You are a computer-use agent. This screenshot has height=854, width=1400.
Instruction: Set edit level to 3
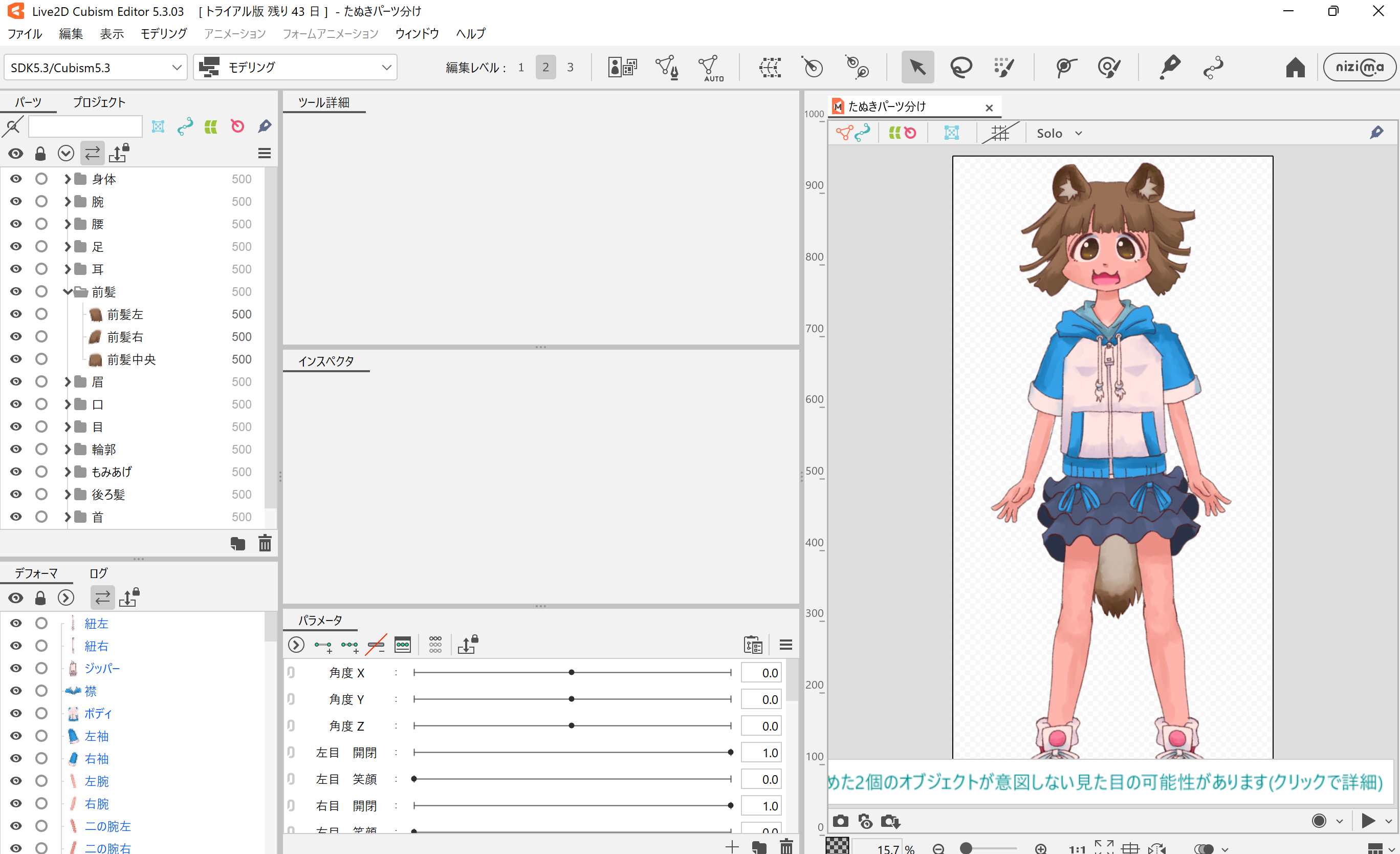coord(570,67)
